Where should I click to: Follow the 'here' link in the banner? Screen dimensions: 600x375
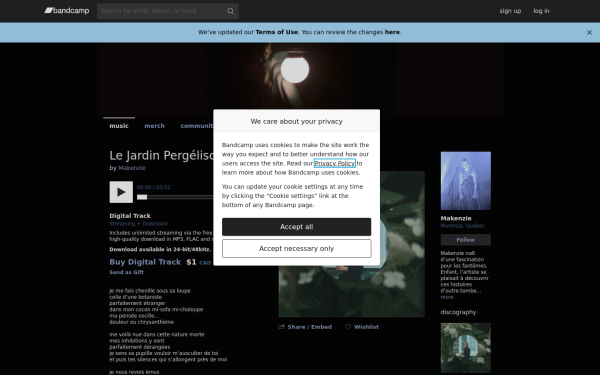[392, 32]
